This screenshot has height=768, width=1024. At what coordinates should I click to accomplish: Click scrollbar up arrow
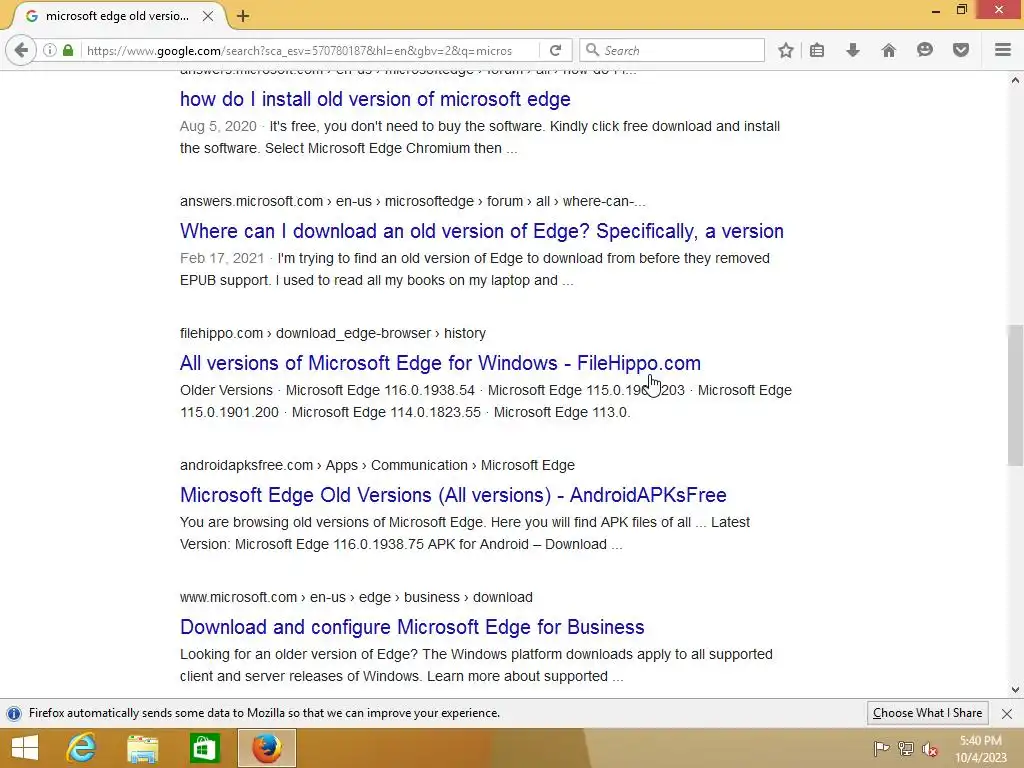pos(1015,80)
